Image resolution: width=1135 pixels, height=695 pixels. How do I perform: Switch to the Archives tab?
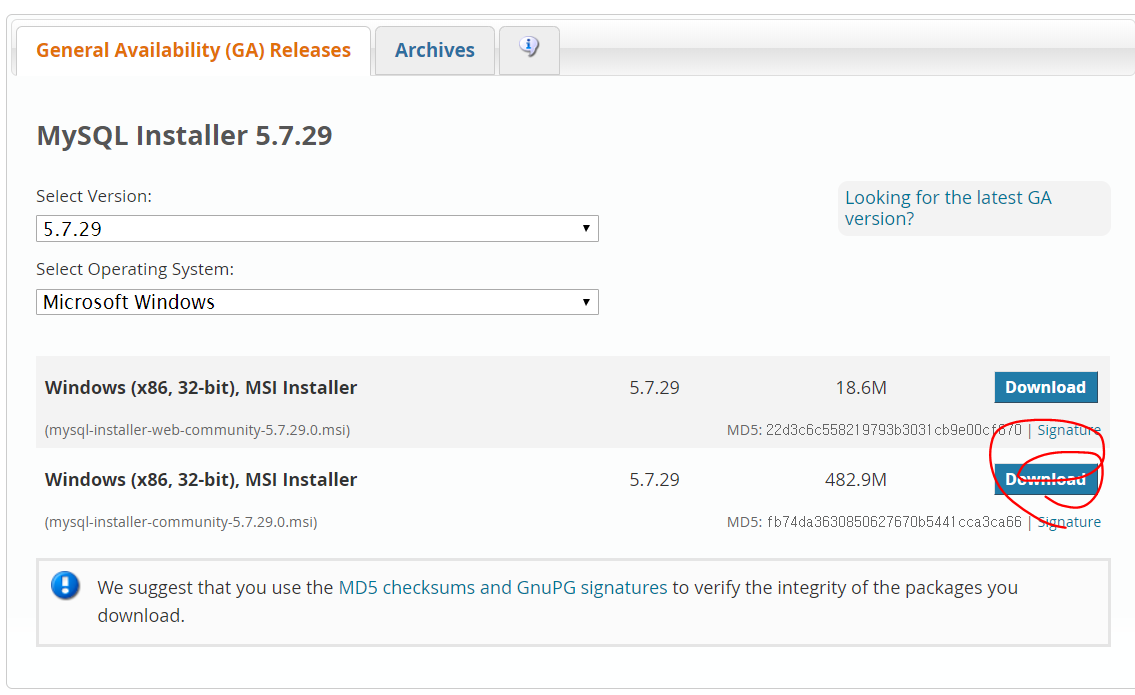(434, 50)
